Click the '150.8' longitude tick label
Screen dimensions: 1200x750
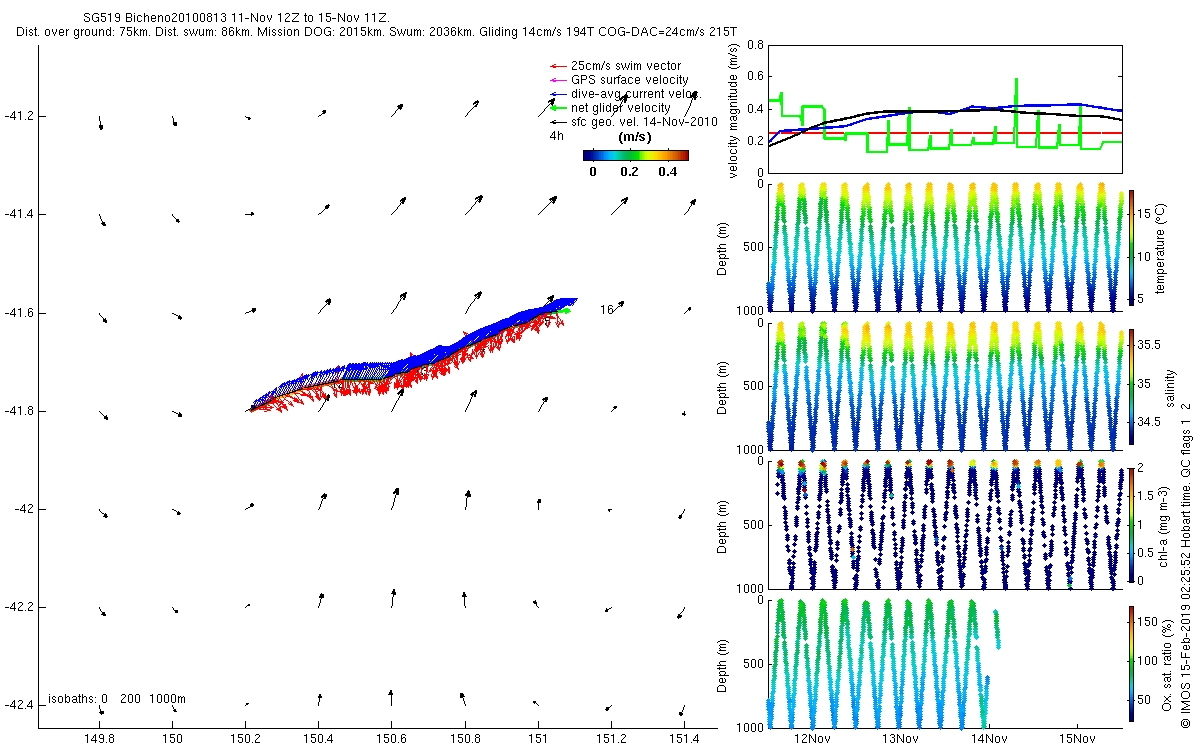point(465,739)
